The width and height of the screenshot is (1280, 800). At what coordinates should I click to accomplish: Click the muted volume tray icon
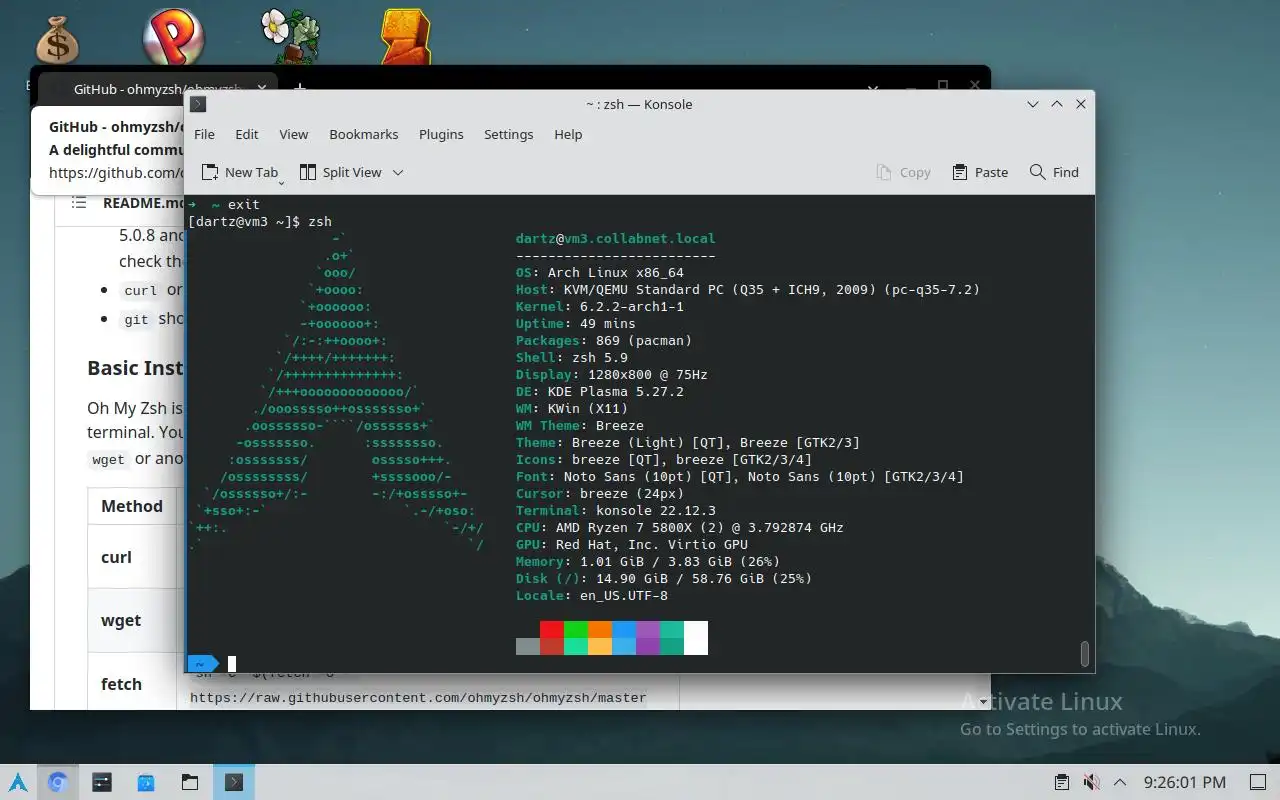point(1091,782)
